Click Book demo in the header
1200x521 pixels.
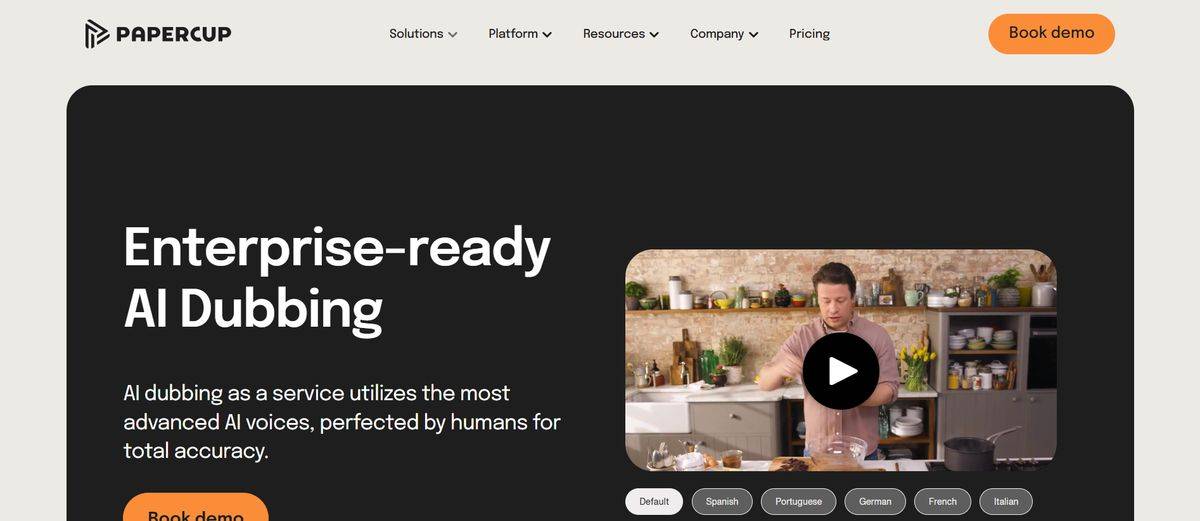[x=1051, y=33]
